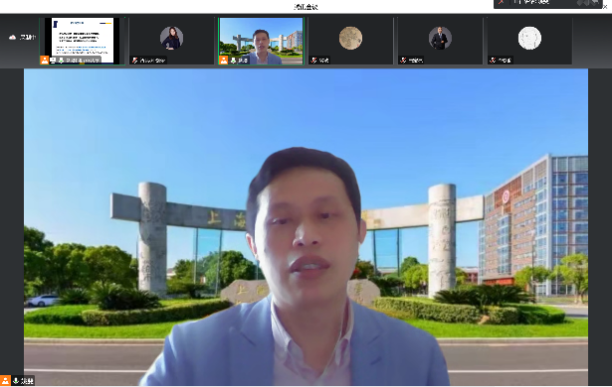Close the floating bar with the X
This screenshot has width=612, height=387.
605,6
